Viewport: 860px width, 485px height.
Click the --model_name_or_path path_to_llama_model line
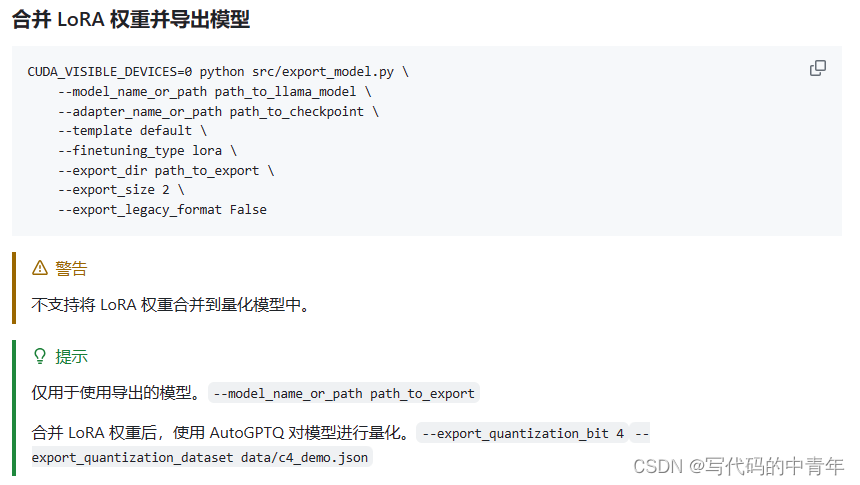[215, 92]
